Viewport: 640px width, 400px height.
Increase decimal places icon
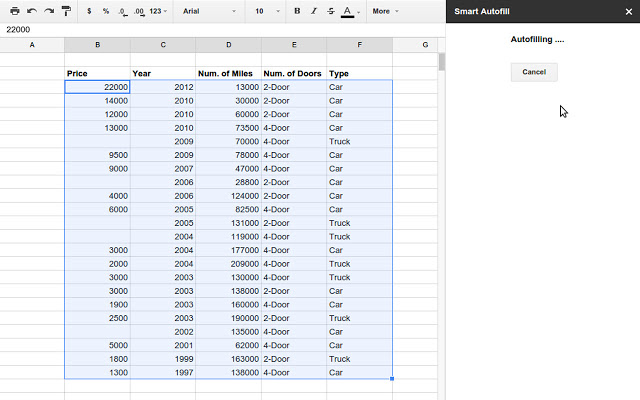(139, 11)
